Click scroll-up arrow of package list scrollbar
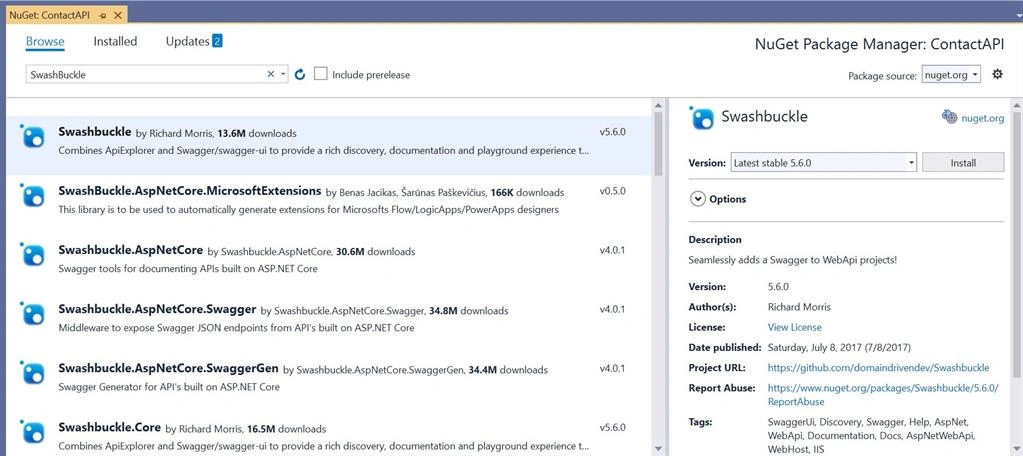The image size is (1023, 456). 658,105
